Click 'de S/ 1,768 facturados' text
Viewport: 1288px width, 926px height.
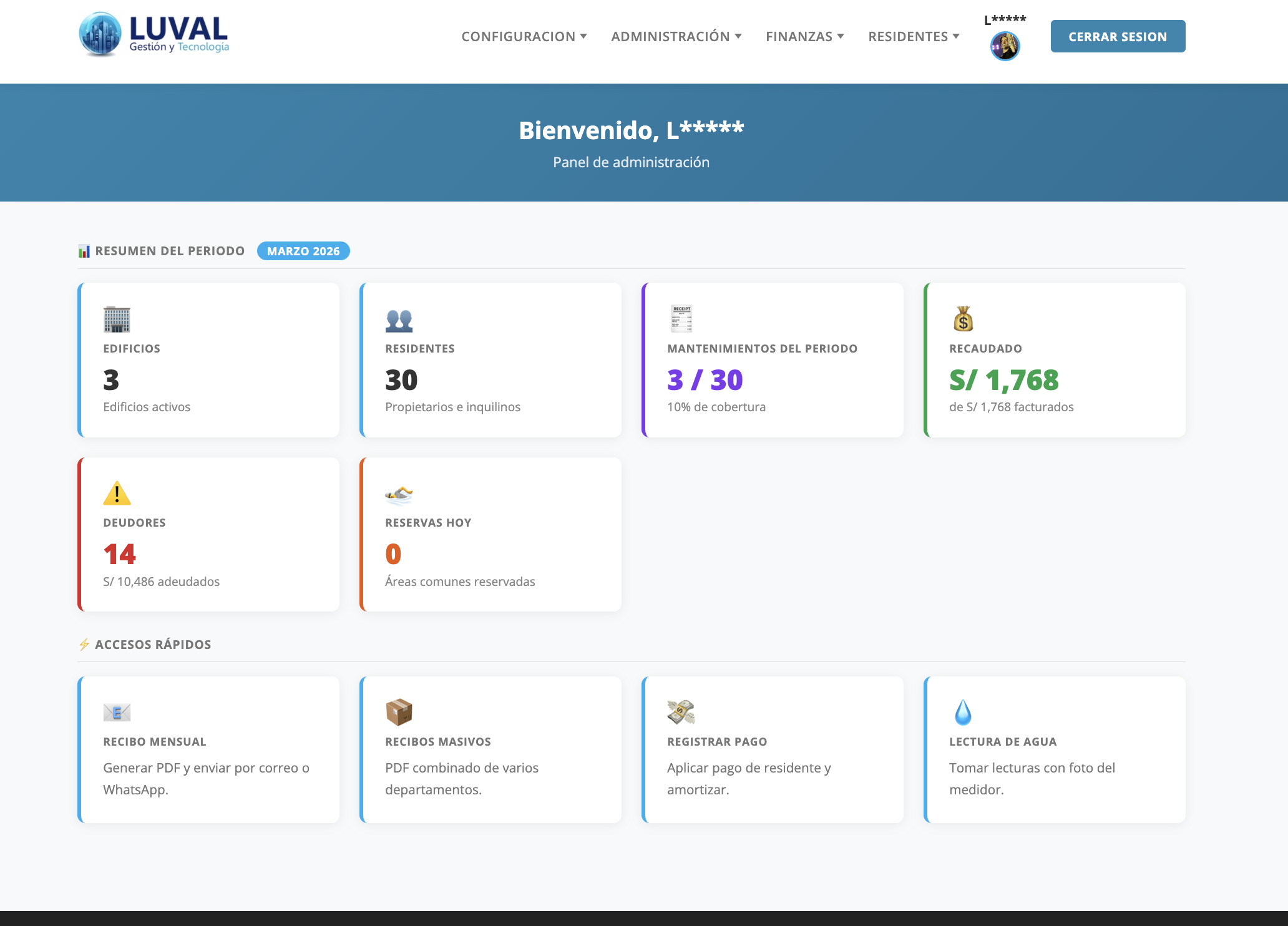[x=1012, y=407]
